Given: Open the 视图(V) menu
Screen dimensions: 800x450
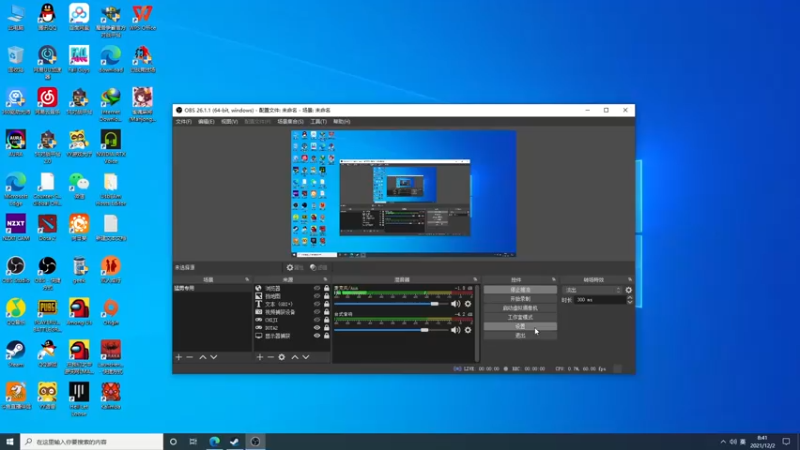Looking at the screenshot, I should tap(230, 122).
